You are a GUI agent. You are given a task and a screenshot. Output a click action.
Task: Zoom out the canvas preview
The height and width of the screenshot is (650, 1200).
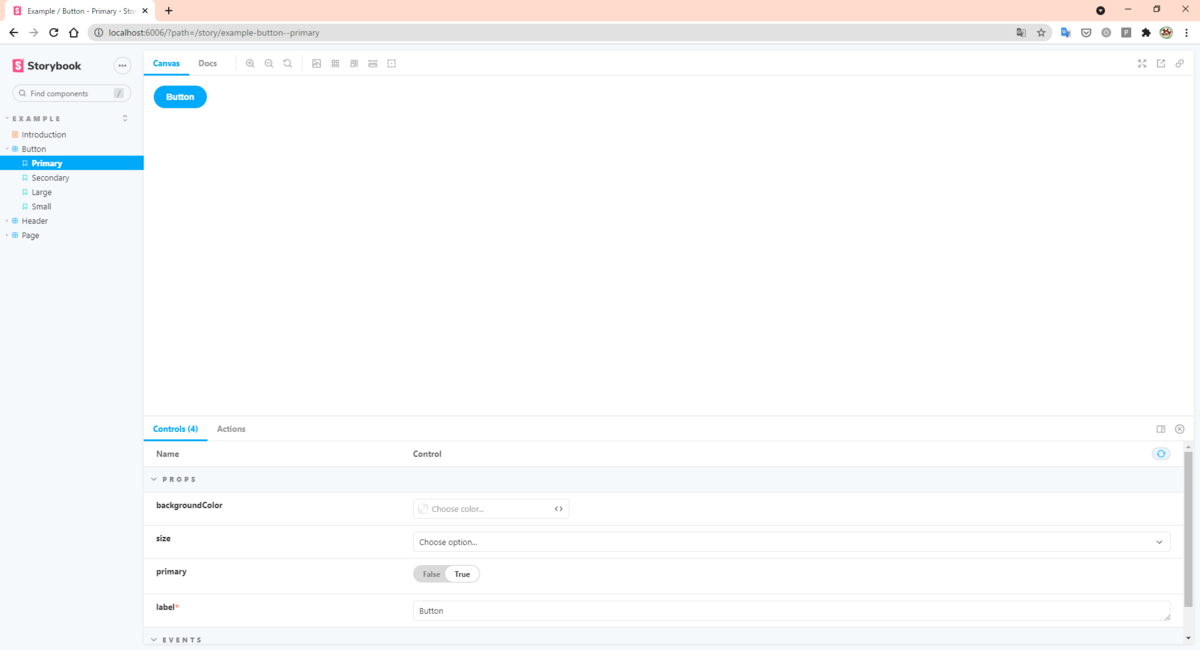click(269, 63)
